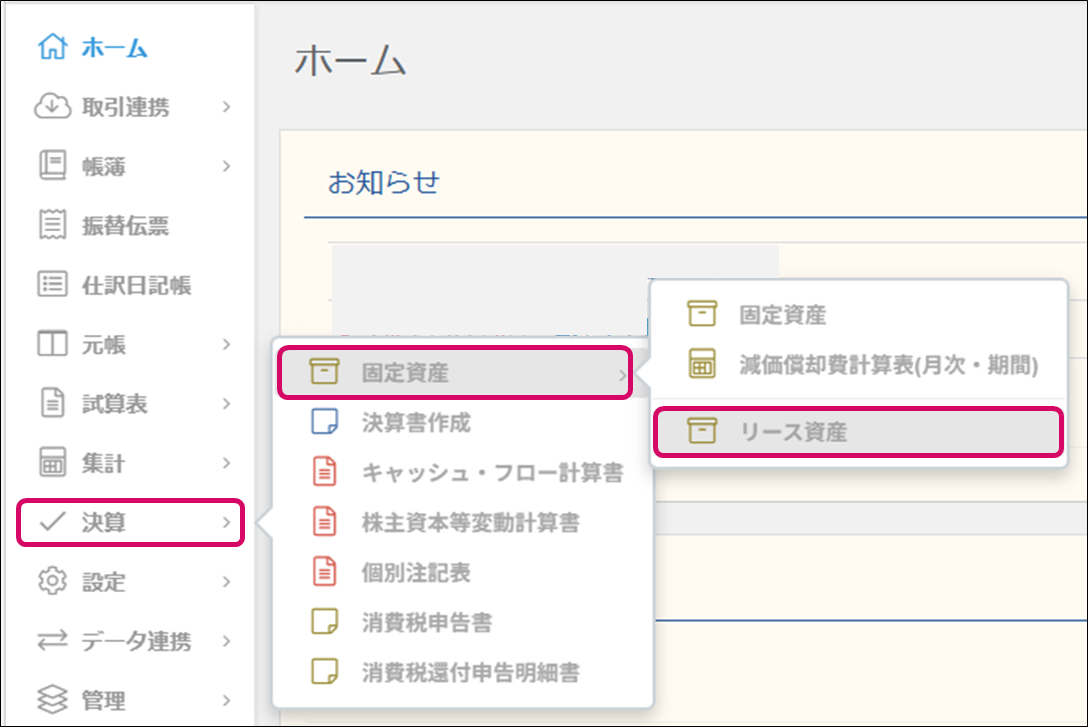Click the calculator icon for 減価償却費計算表
Image resolution: width=1088 pixels, height=727 pixels.
pos(702,365)
